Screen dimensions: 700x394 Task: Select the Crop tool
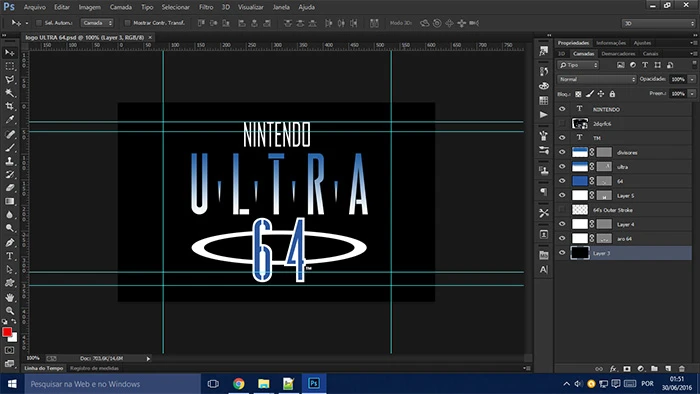(x=9, y=106)
